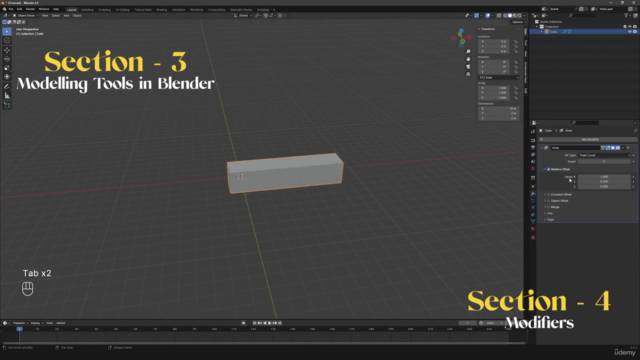Expand the Merge subpanel
Image resolution: width=640 pixels, height=360 pixels.
(x=545, y=207)
